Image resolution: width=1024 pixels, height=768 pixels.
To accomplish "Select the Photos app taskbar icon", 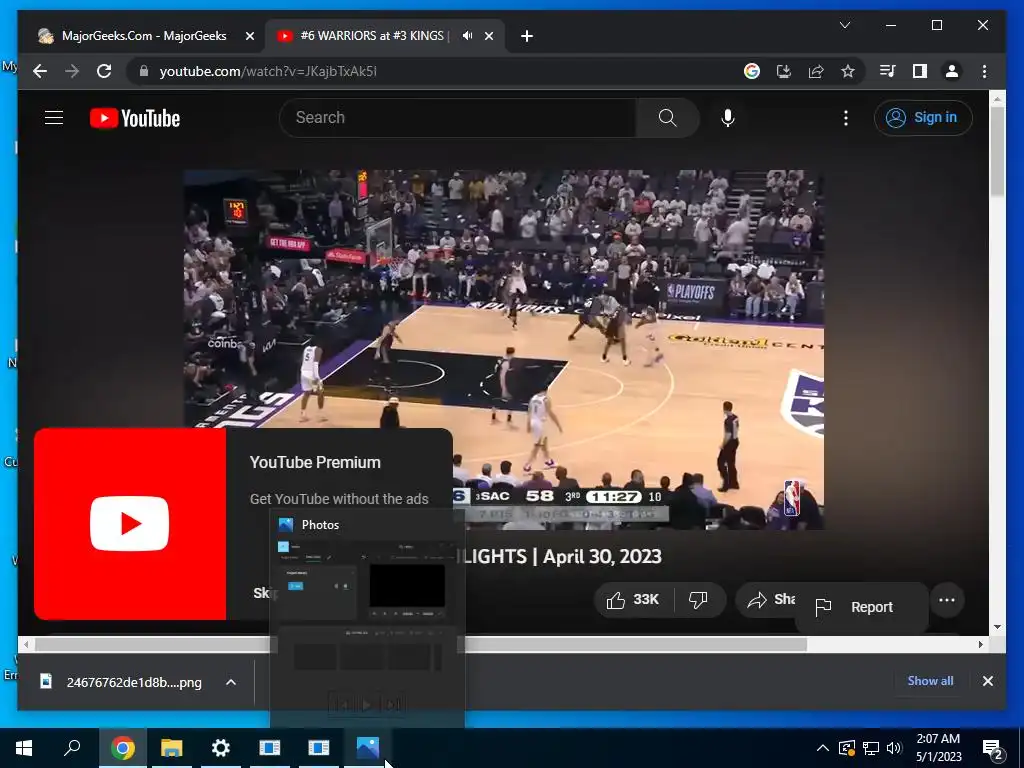I will click(368, 748).
